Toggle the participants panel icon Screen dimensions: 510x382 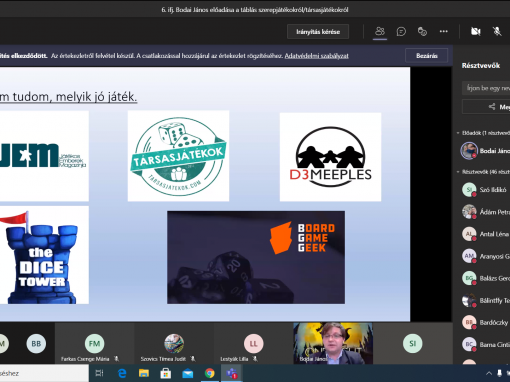pyautogui.click(x=380, y=31)
